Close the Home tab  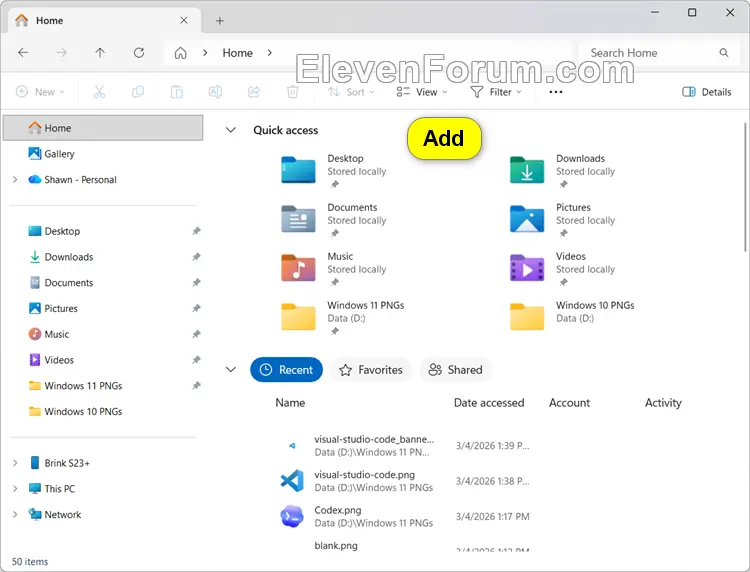coord(184,20)
